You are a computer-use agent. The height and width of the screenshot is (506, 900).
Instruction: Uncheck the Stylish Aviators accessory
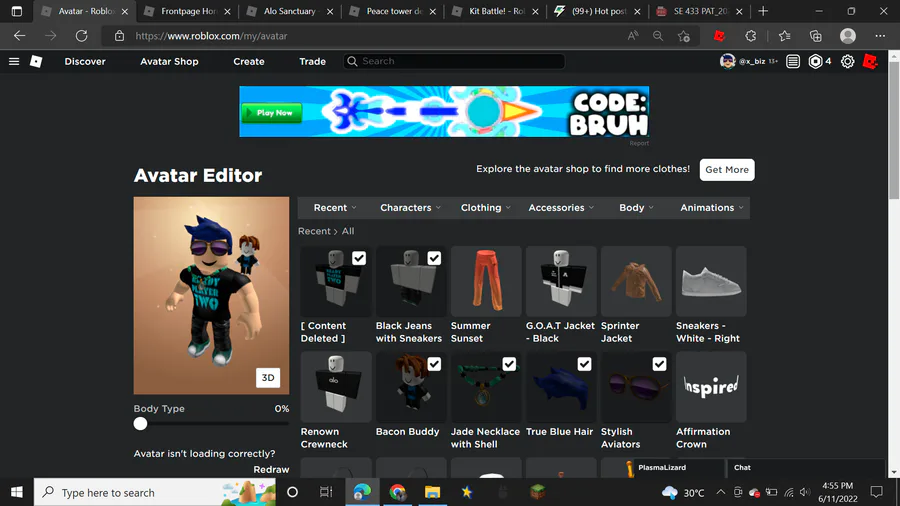pos(660,364)
